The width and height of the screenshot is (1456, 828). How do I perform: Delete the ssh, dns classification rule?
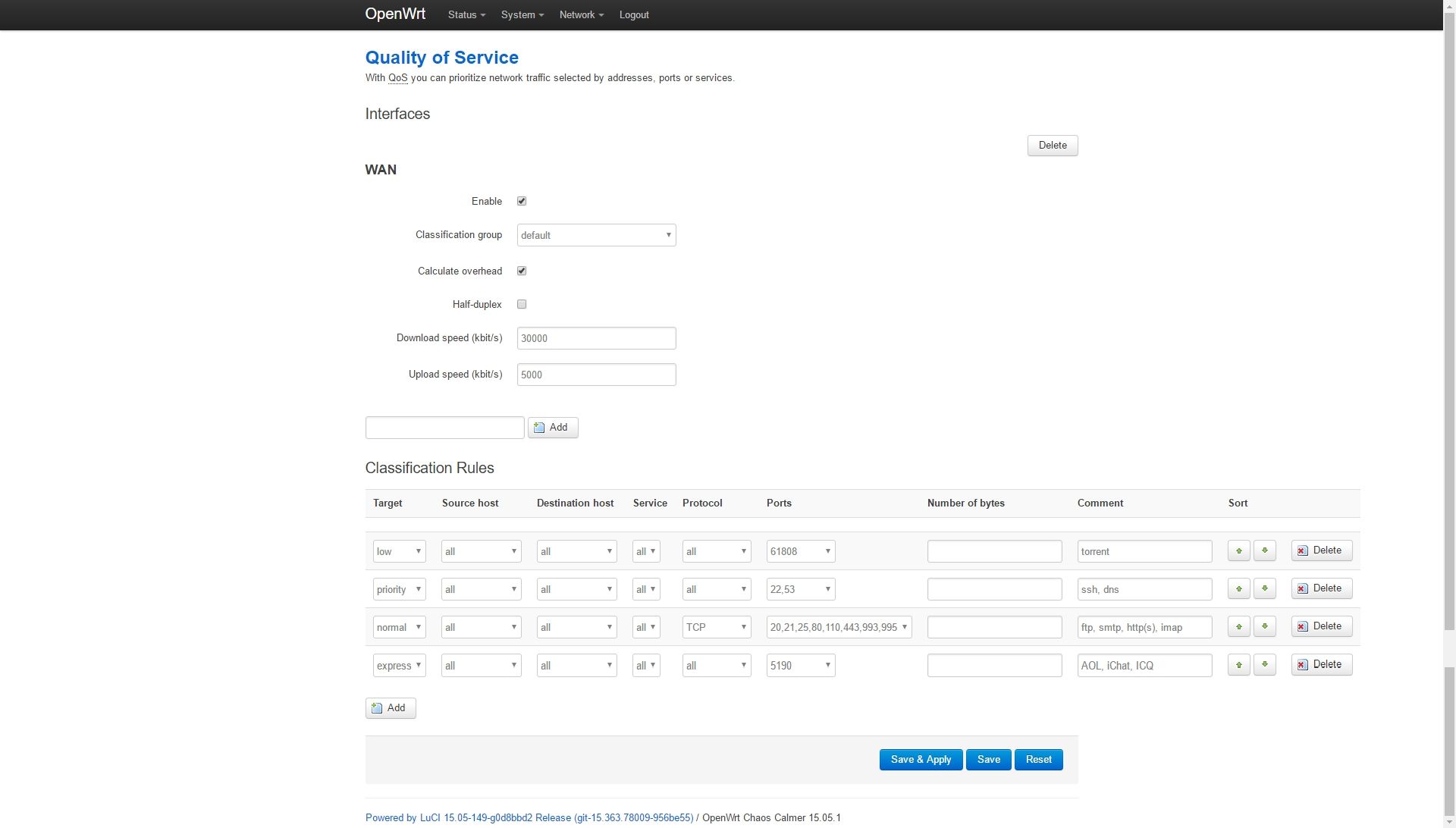1322,588
